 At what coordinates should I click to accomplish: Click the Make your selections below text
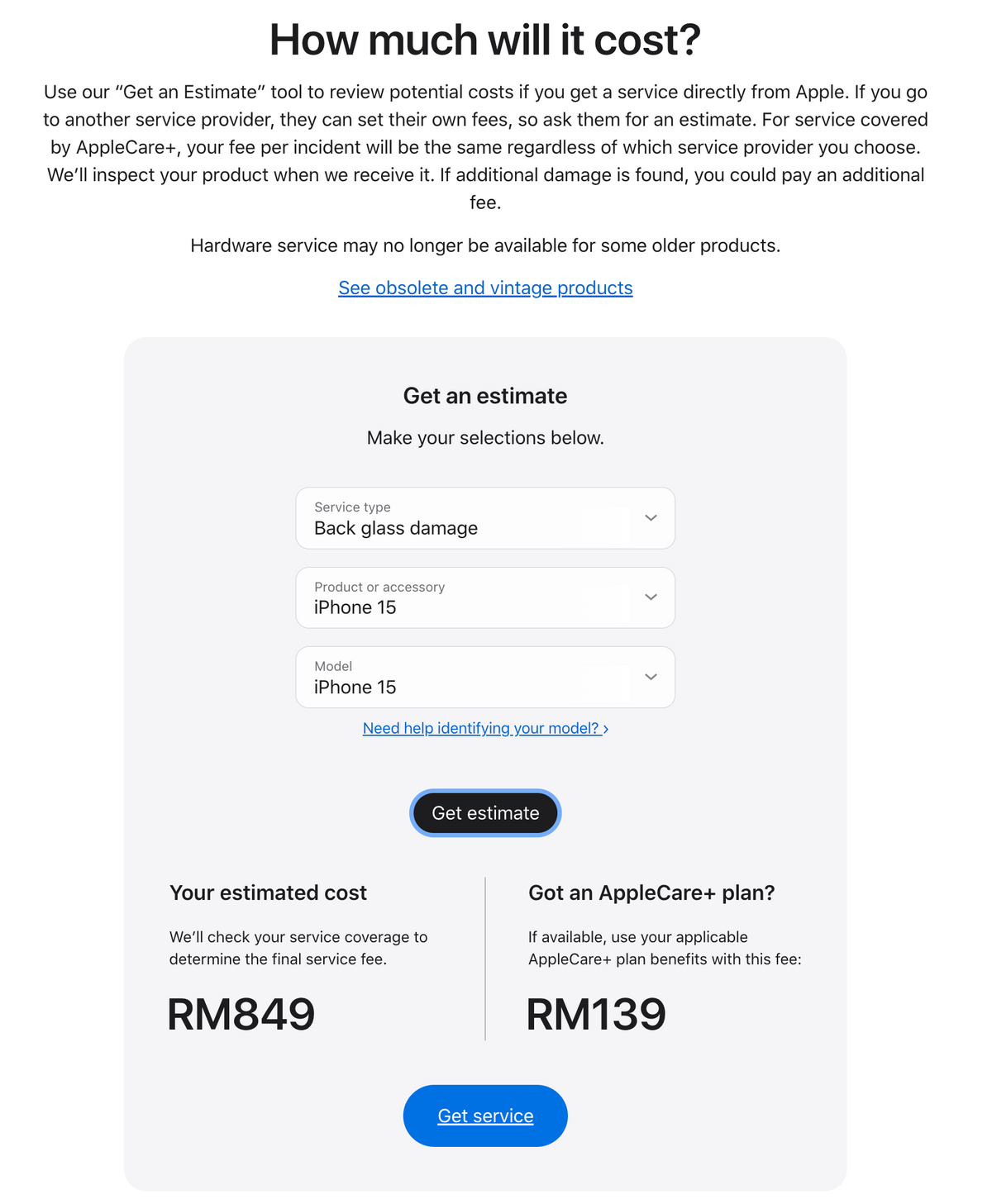tap(485, 438)
